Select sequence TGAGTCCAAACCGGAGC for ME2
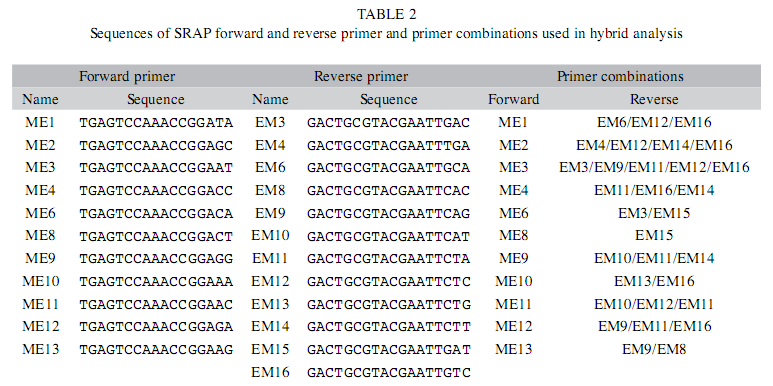This screenshot has height=386, width=773. (x=156, y=145)
